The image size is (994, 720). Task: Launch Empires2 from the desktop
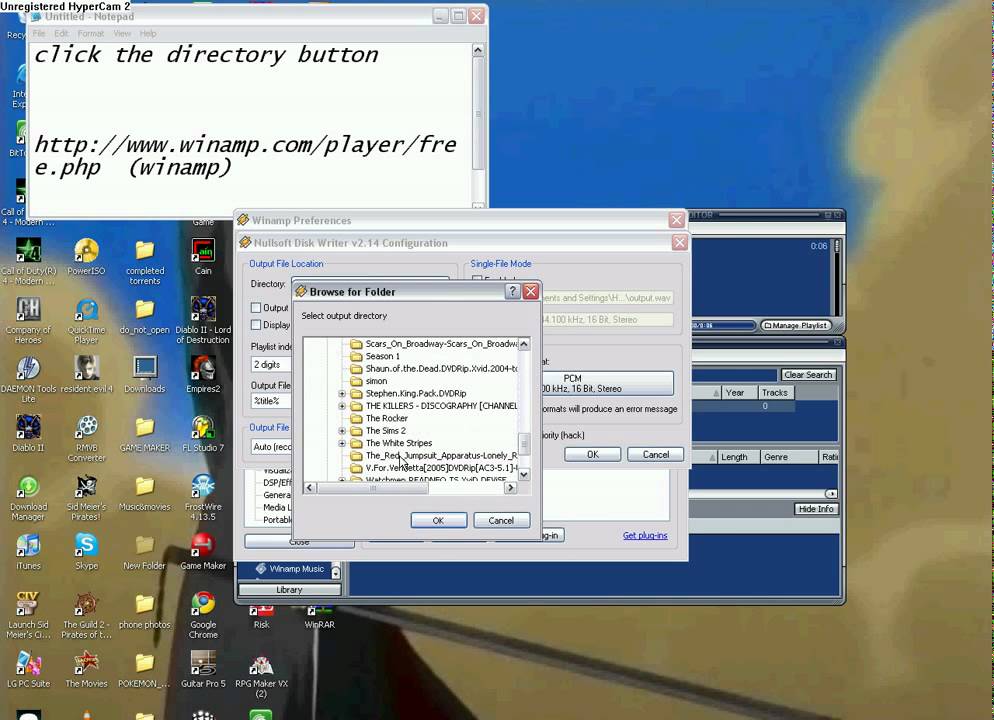point(203,375)
